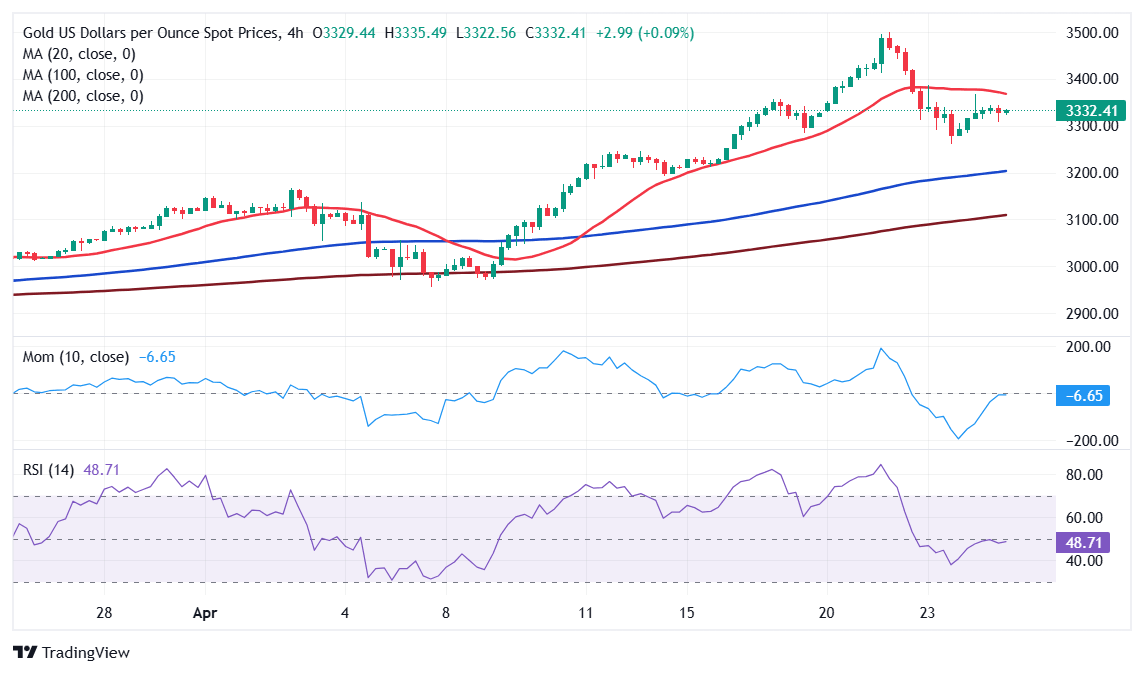The width and height of the screenshot is (1144, 674).
Task: Select the MA (20, close, 0) legend
Action: pos(79,54)
